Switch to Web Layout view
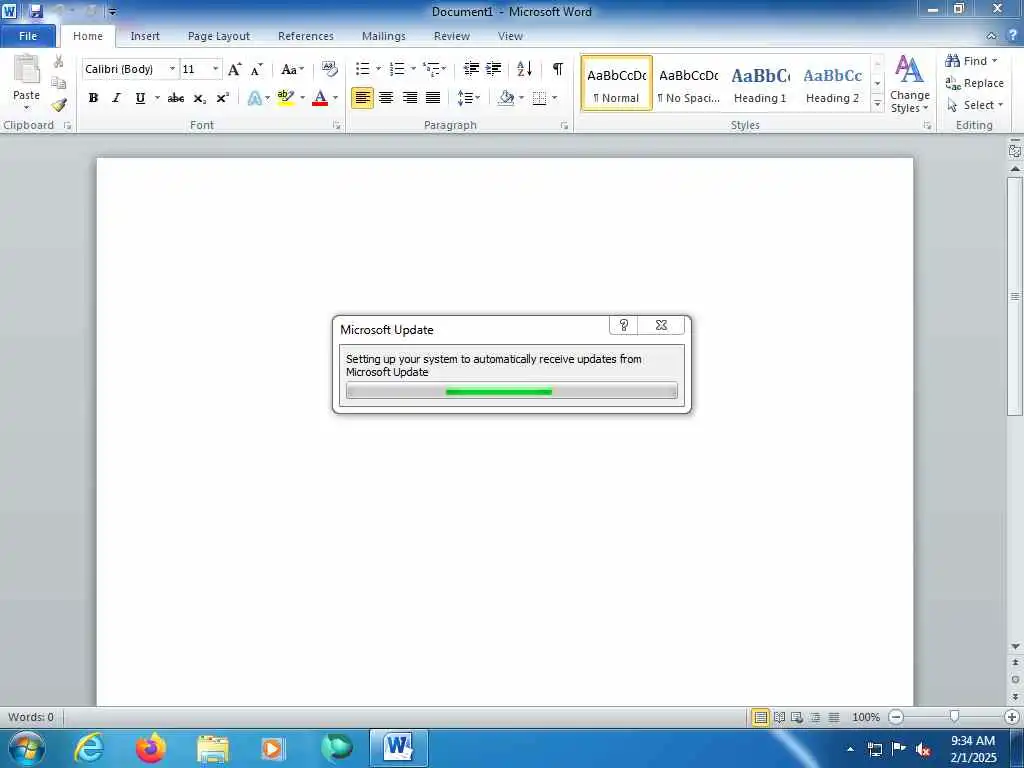The image size is (1024, 768). click(x=797, y=717)
